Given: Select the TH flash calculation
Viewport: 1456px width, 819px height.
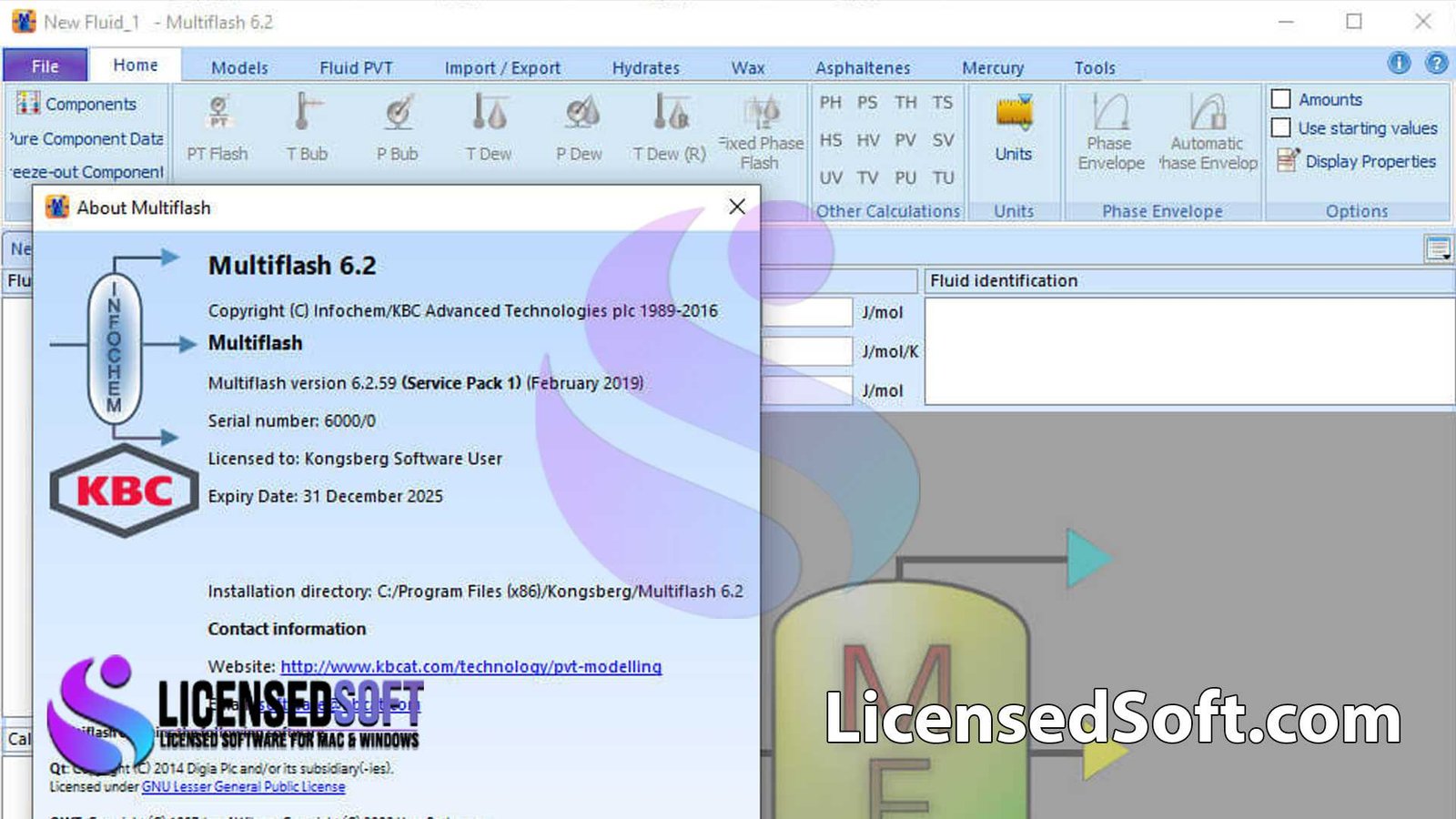Looking at the screenshot, I should 905,102.
